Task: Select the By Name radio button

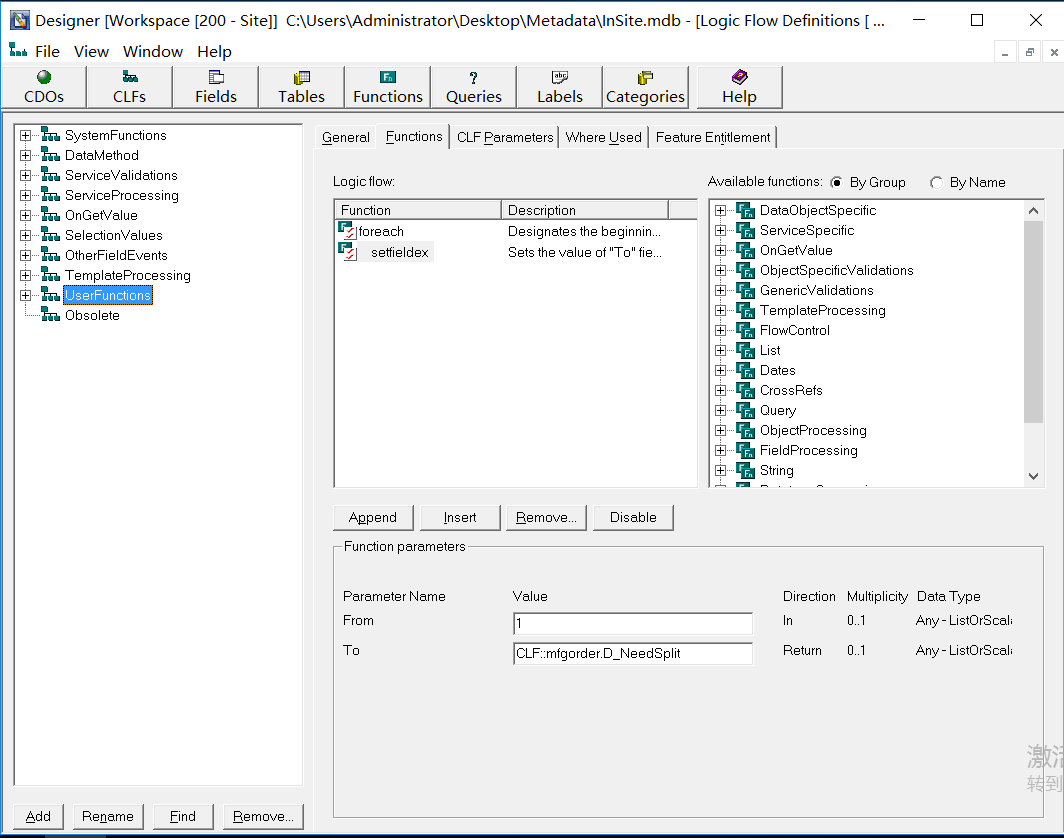Action: click(x=936, y=182)
